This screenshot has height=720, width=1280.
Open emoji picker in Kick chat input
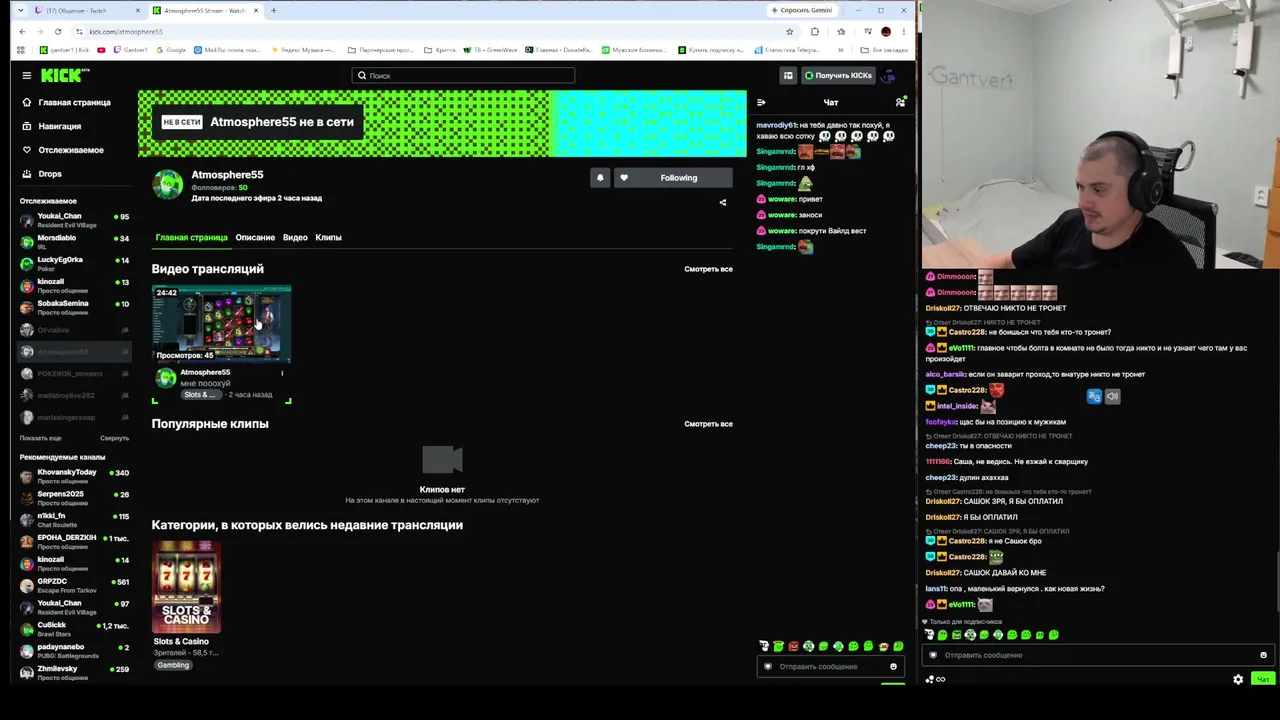(893, 667)
